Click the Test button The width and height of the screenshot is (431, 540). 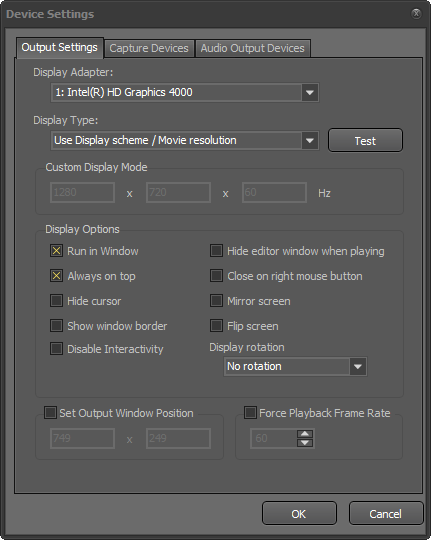click(365, 141)
